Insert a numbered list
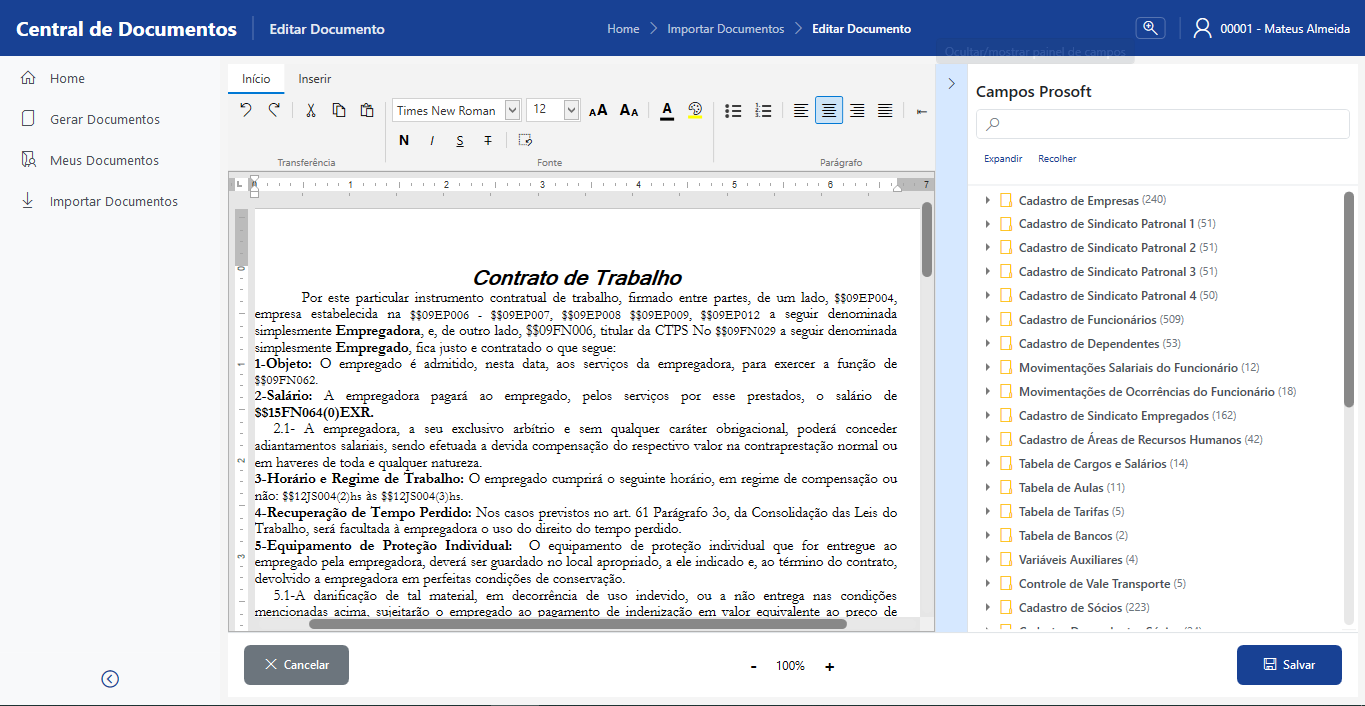The width and height of the screenshot is (1365, 706). coord(763,110)
